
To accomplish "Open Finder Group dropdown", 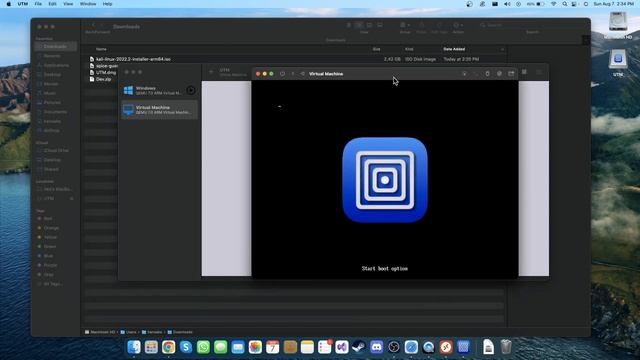I will (x=405, y=25).
